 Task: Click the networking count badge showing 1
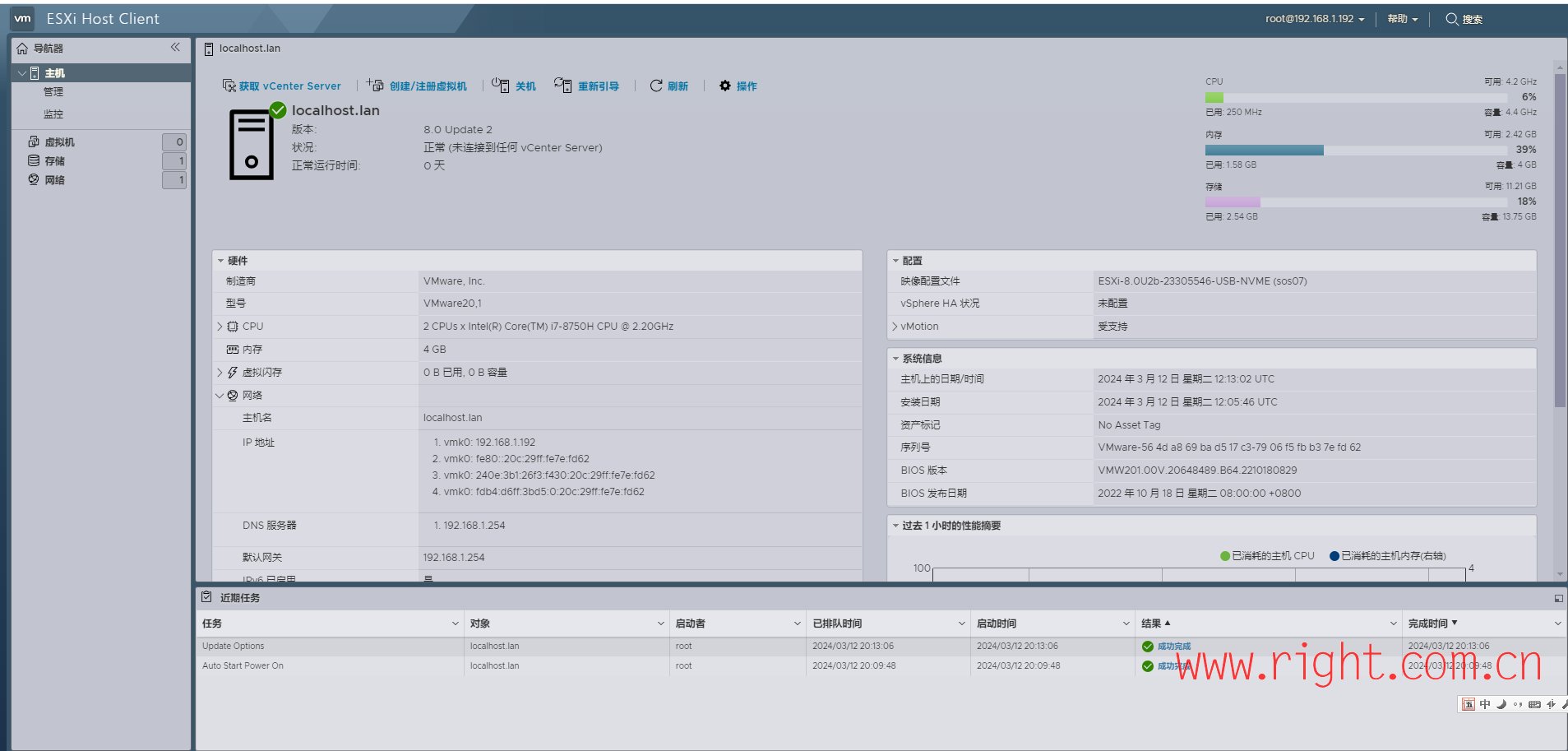(x=174, y=180)
